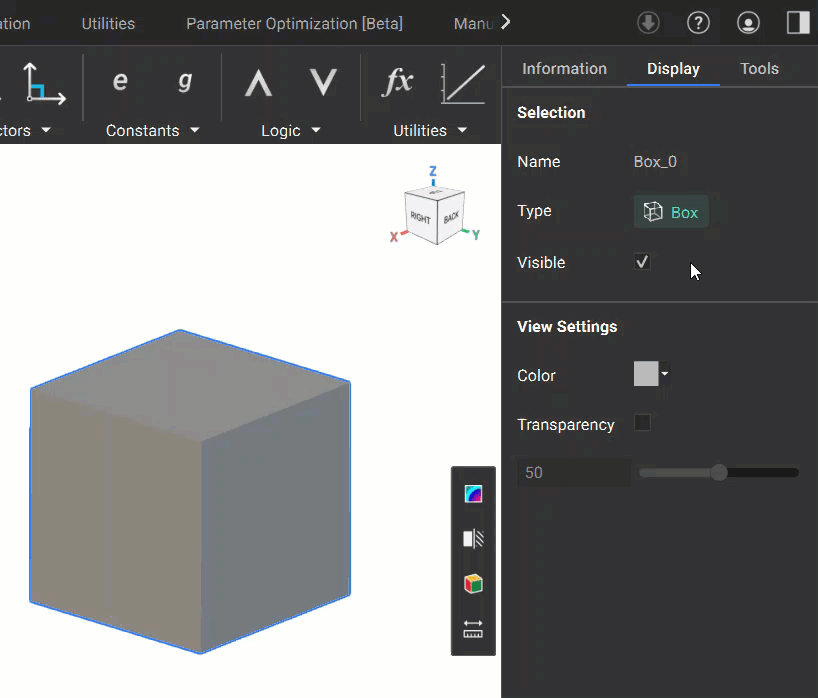Select the Display tab

[x=673, y=69]
